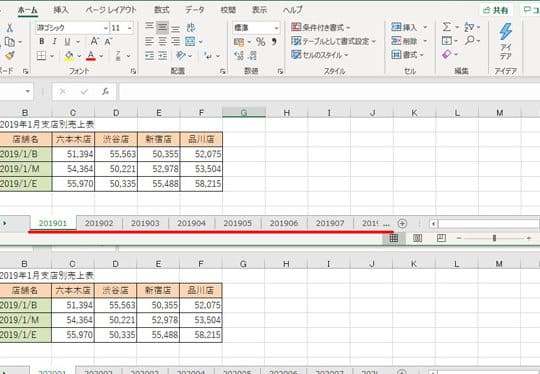Open the 挿入 ribbon tab
Screen dimensions: 540x374
[61, 10]
